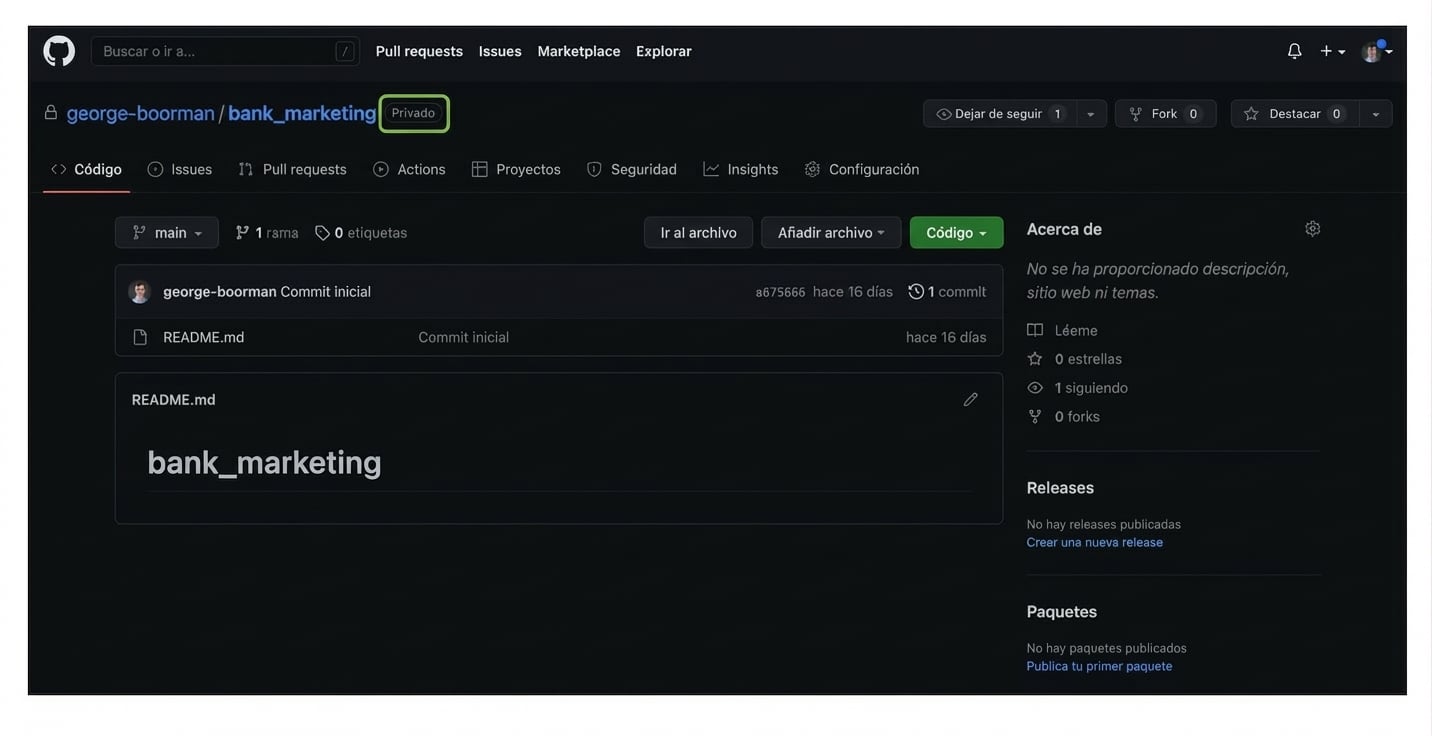This screenshot has width=1432, height=736.
Task: Follow Crear una nueva release link
Action: pyautogui.click(x=1094, y=542)
